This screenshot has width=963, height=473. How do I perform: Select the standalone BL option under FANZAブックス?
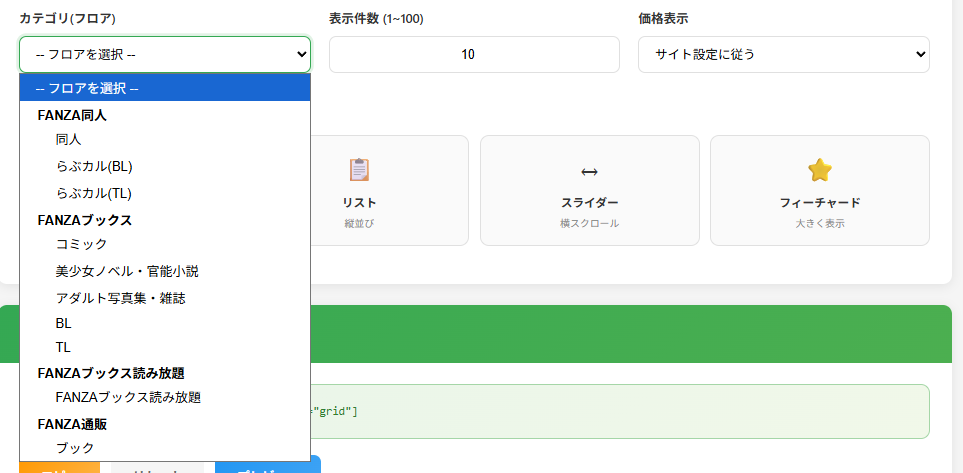tap(64, 323)
